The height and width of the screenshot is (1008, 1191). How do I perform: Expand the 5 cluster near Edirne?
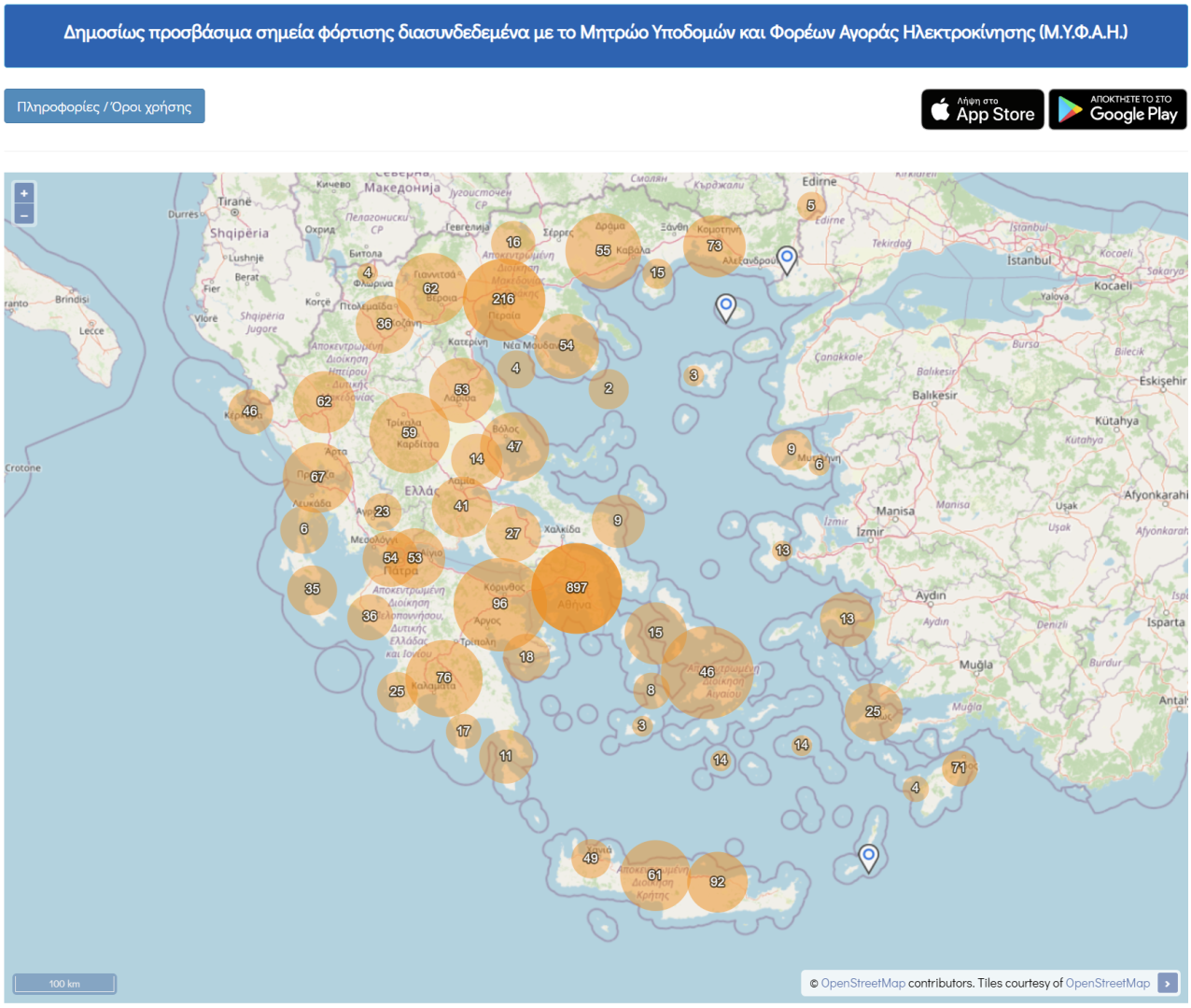810,205
